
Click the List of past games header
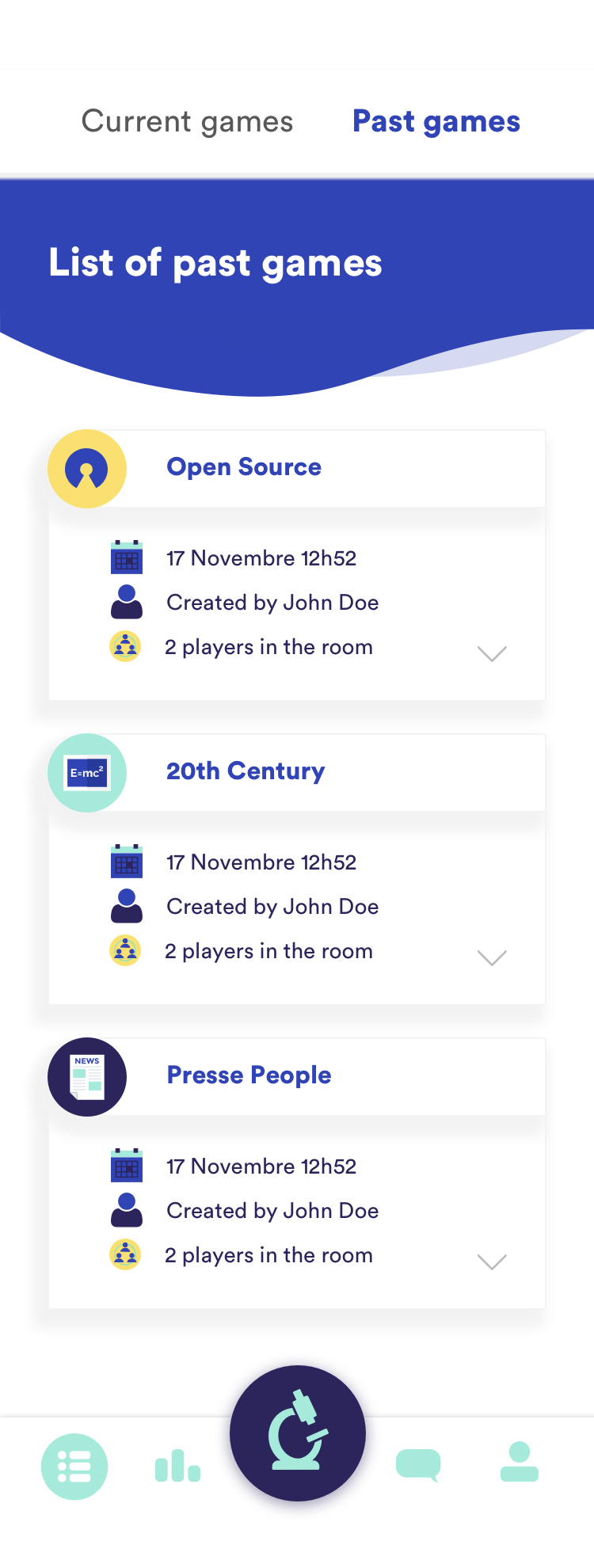click(215, 263)
